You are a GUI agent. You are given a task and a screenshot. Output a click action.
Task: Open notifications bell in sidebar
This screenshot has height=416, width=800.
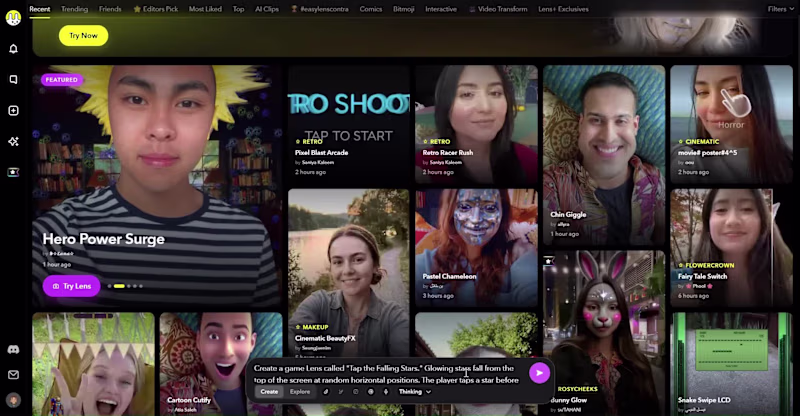(13, 48)
